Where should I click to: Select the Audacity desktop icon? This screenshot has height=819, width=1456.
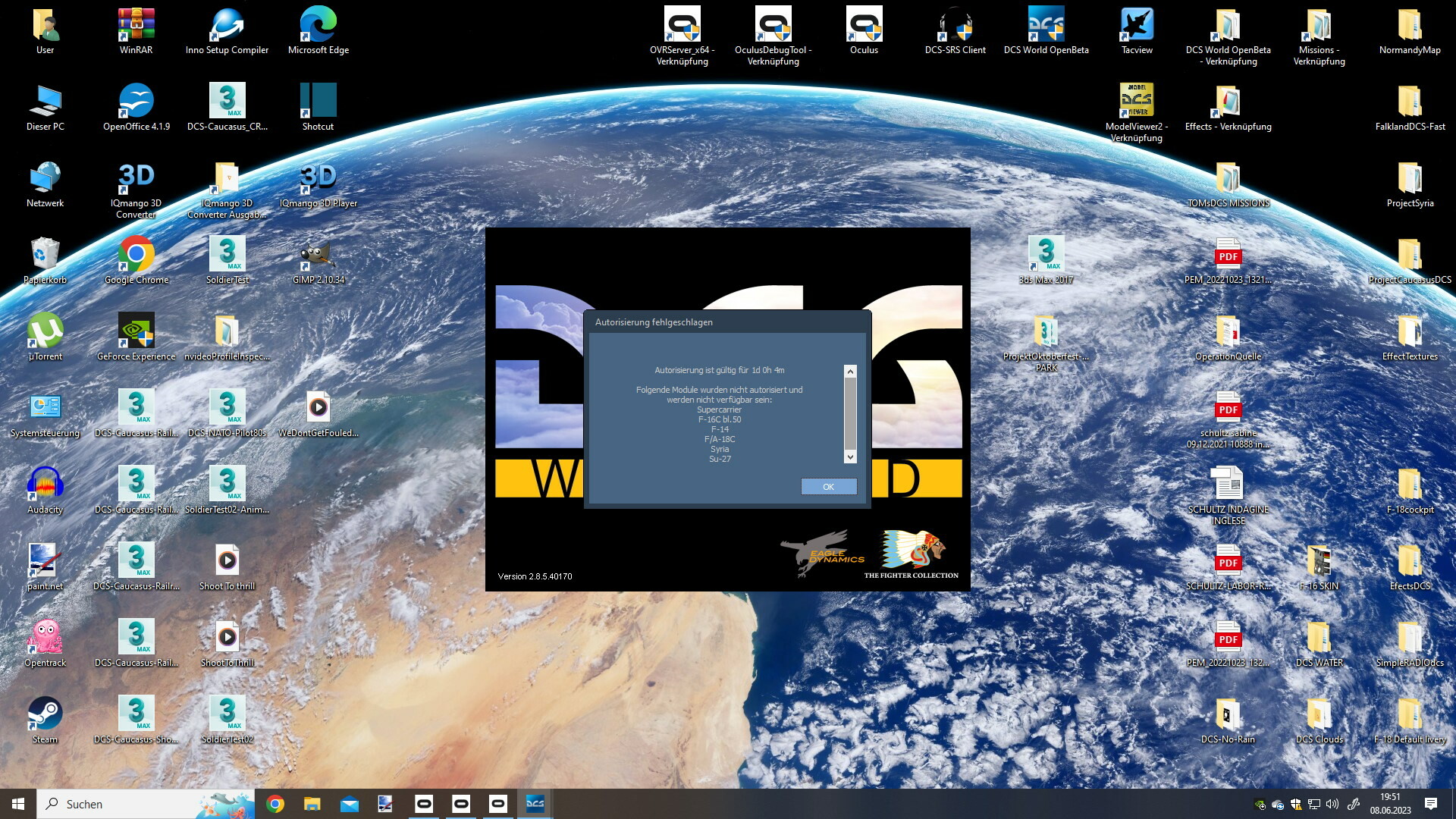[x=45, y=491]
